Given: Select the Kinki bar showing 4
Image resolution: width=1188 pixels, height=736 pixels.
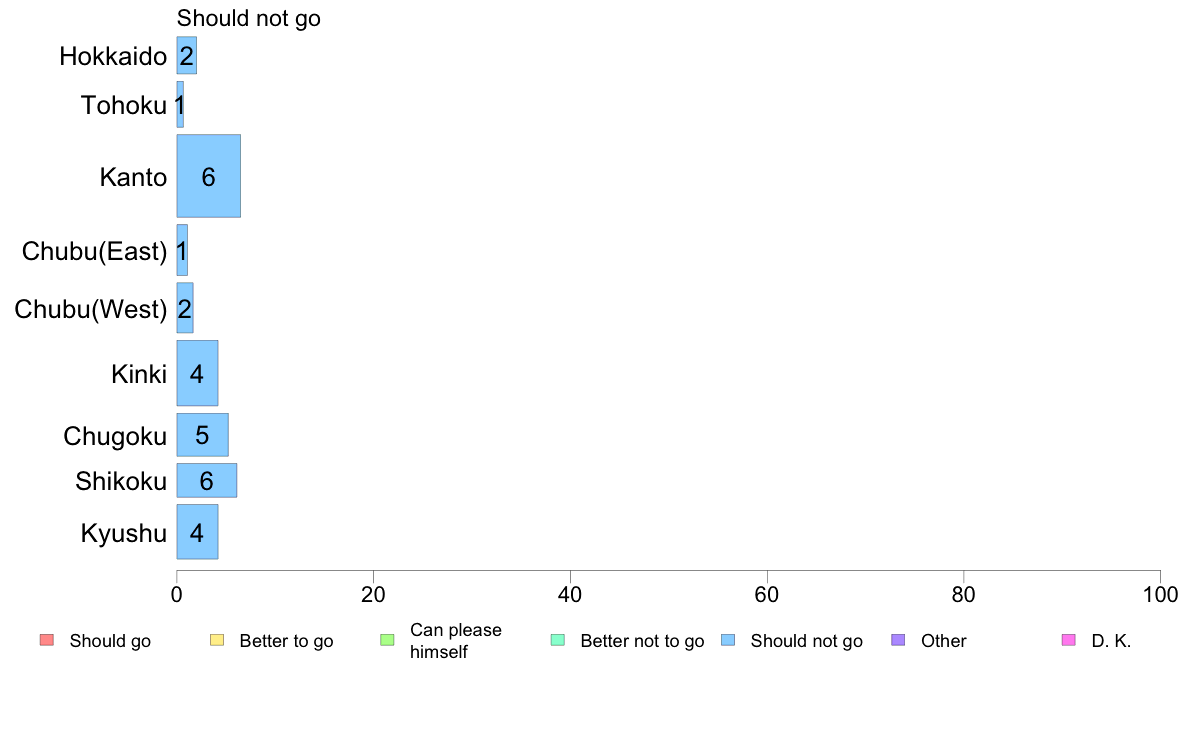Looking at the screenshot, I should click(197, 373).
